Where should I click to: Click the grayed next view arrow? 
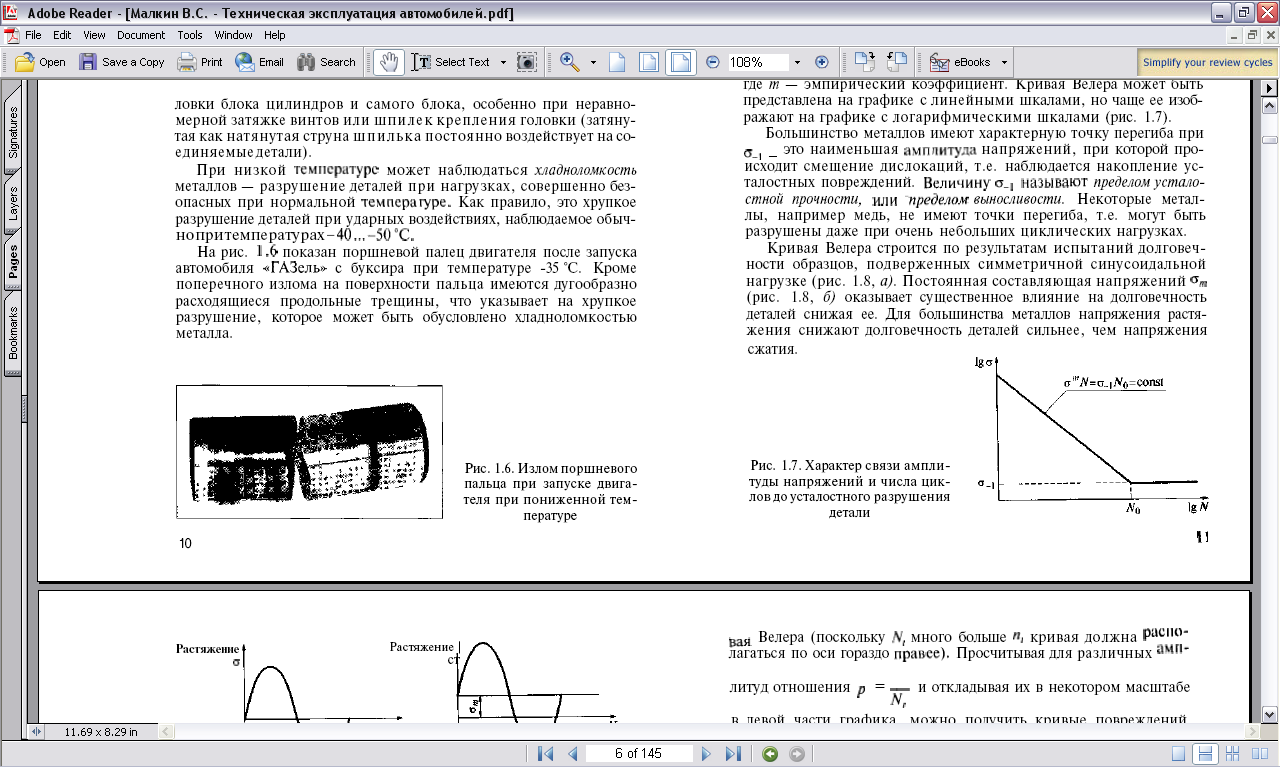(x=797, y=753)
